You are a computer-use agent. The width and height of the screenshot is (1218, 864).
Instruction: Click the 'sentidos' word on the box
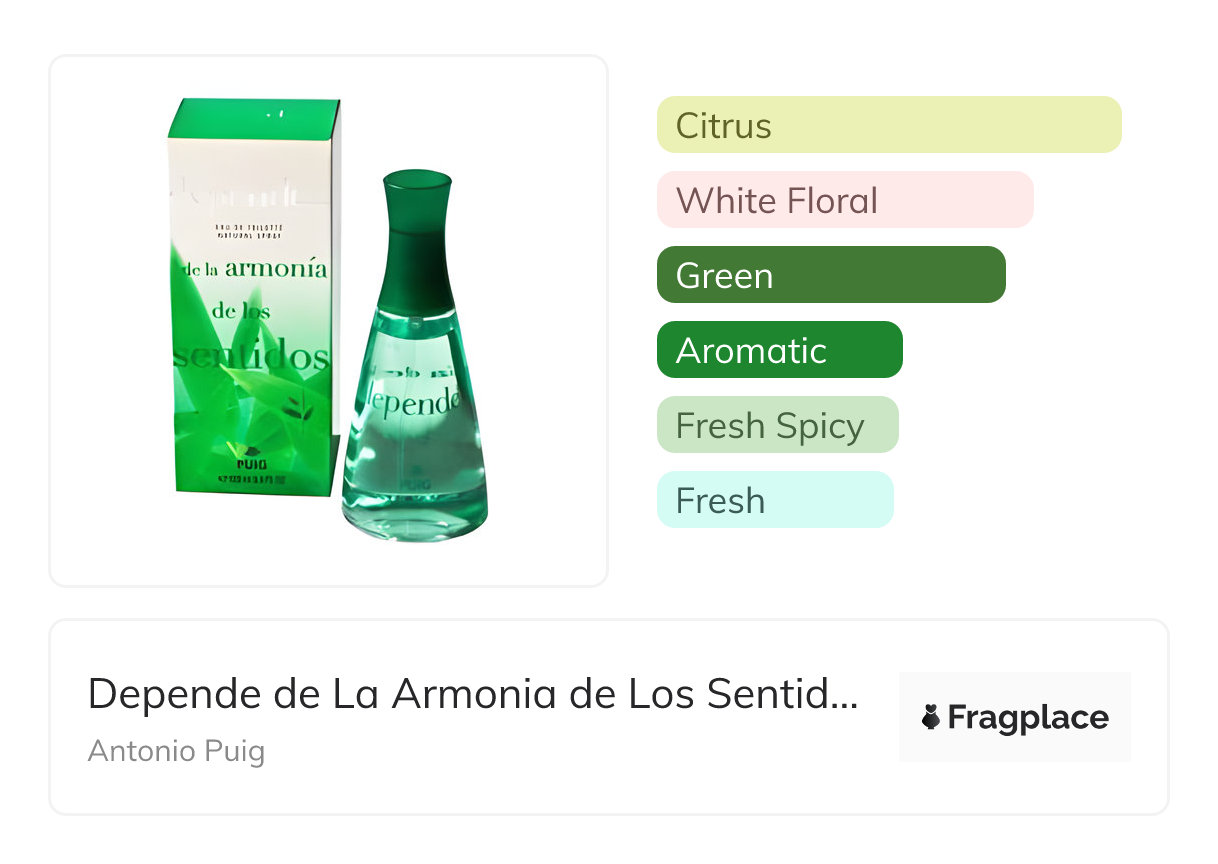[x=252, y=356]
